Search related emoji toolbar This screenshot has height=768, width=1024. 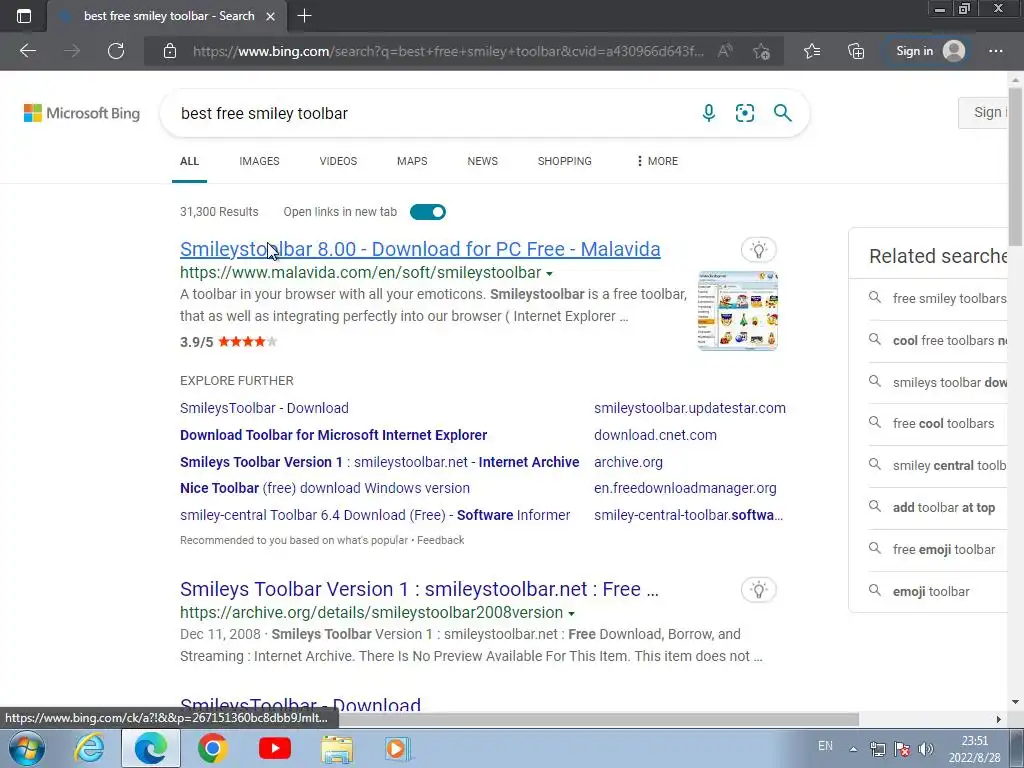938,591
